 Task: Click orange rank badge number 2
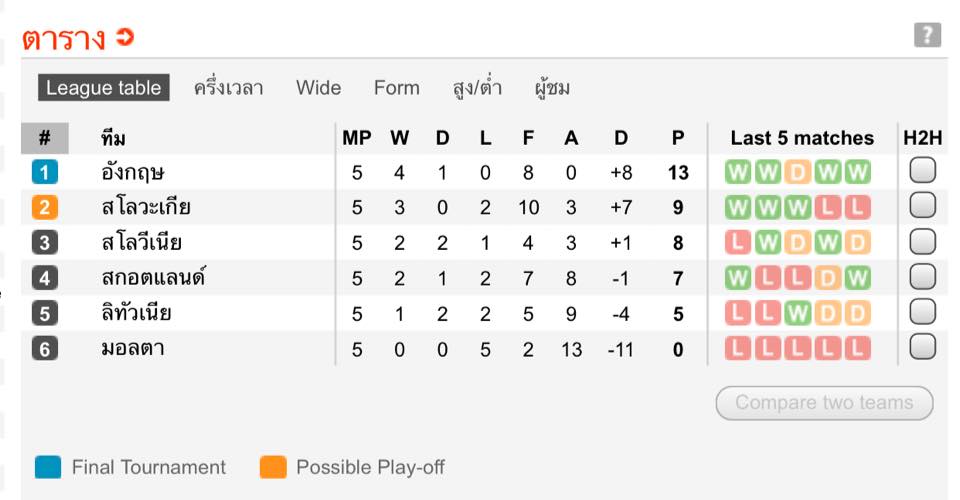pos(45,208)
